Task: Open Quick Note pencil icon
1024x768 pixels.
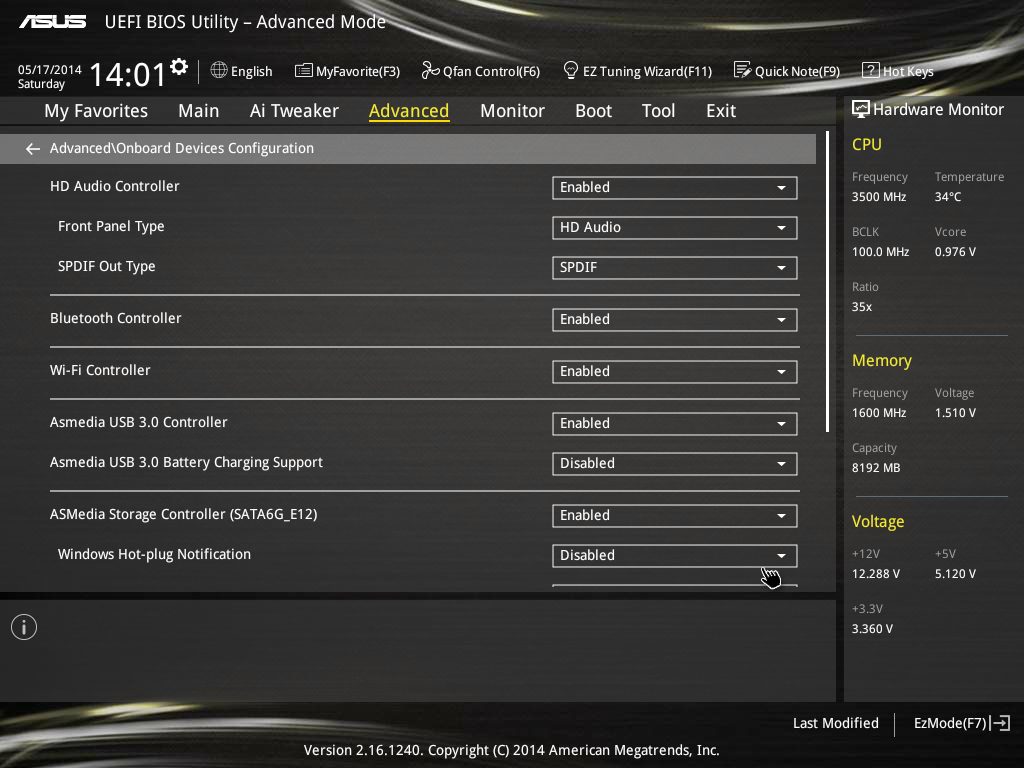Action: [743, 70]
